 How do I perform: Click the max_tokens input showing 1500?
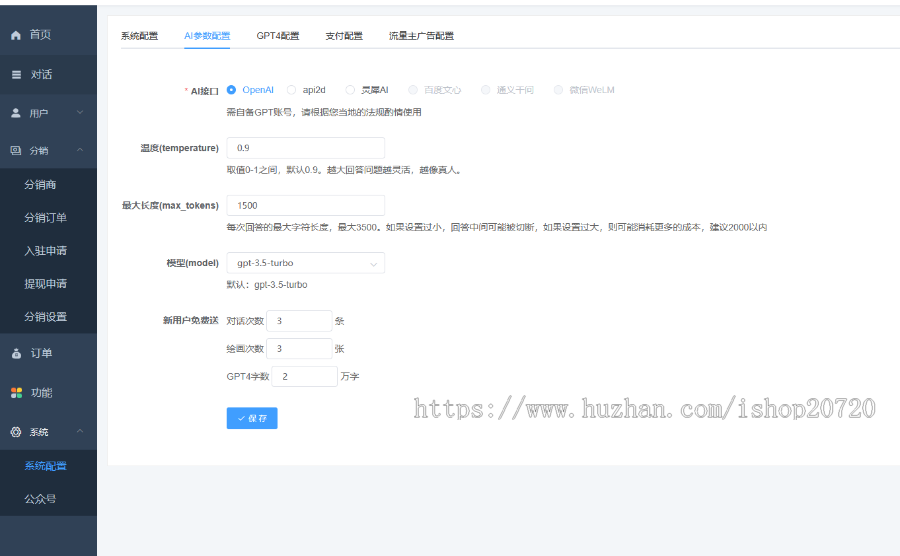[305, 205]
